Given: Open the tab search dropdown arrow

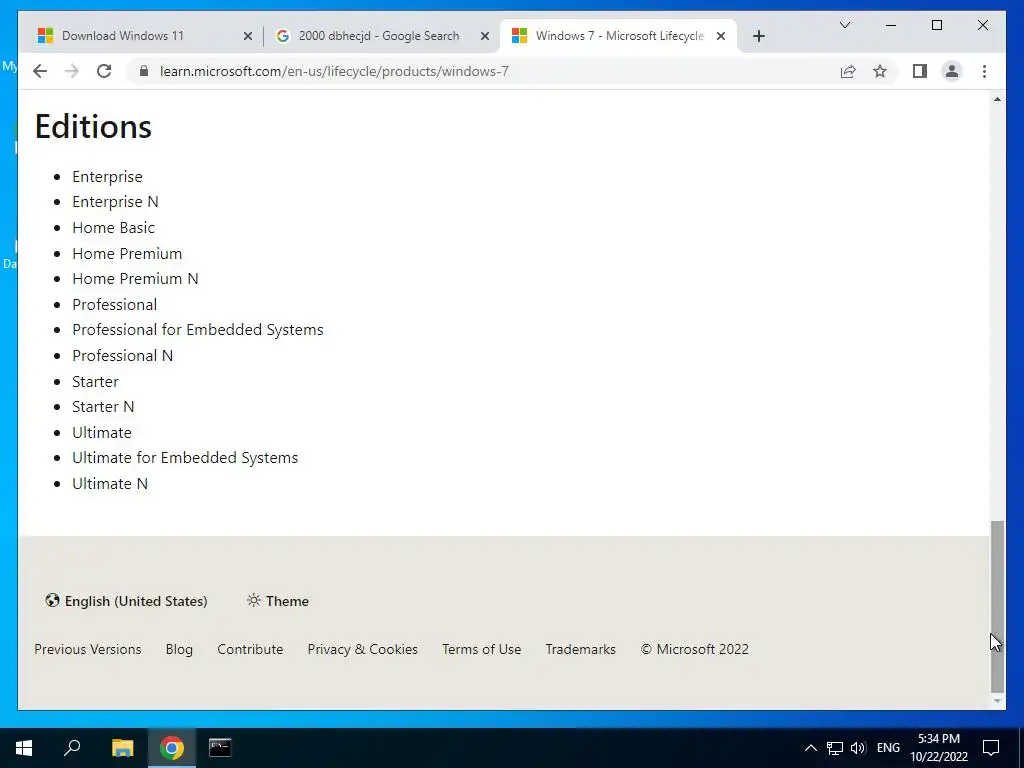Looking at the screenshot, I should [x=844, y=25].
